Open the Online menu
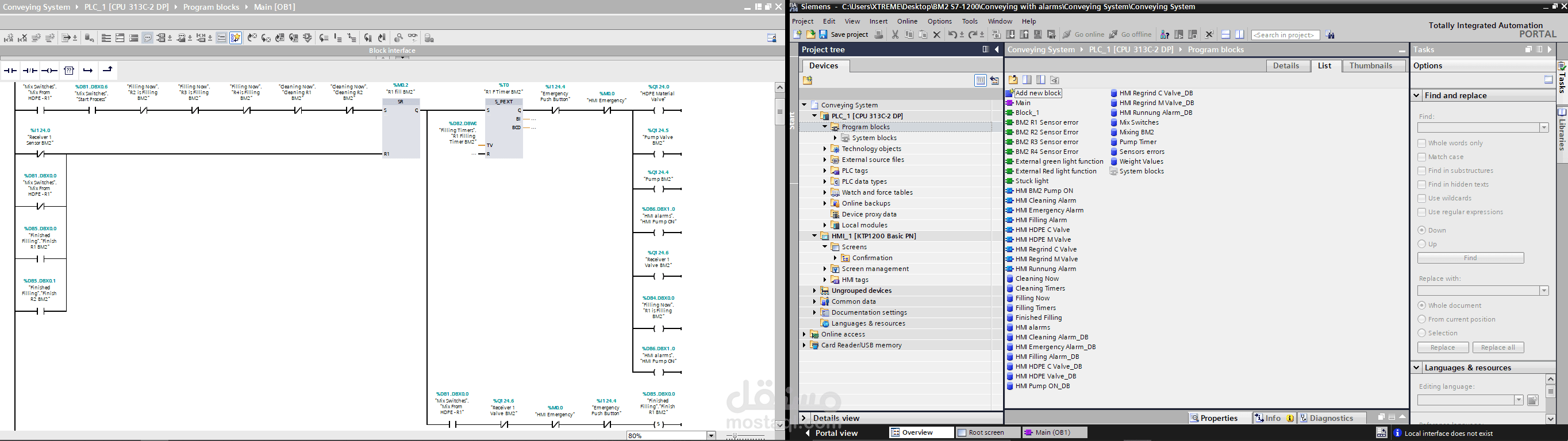 907,21
